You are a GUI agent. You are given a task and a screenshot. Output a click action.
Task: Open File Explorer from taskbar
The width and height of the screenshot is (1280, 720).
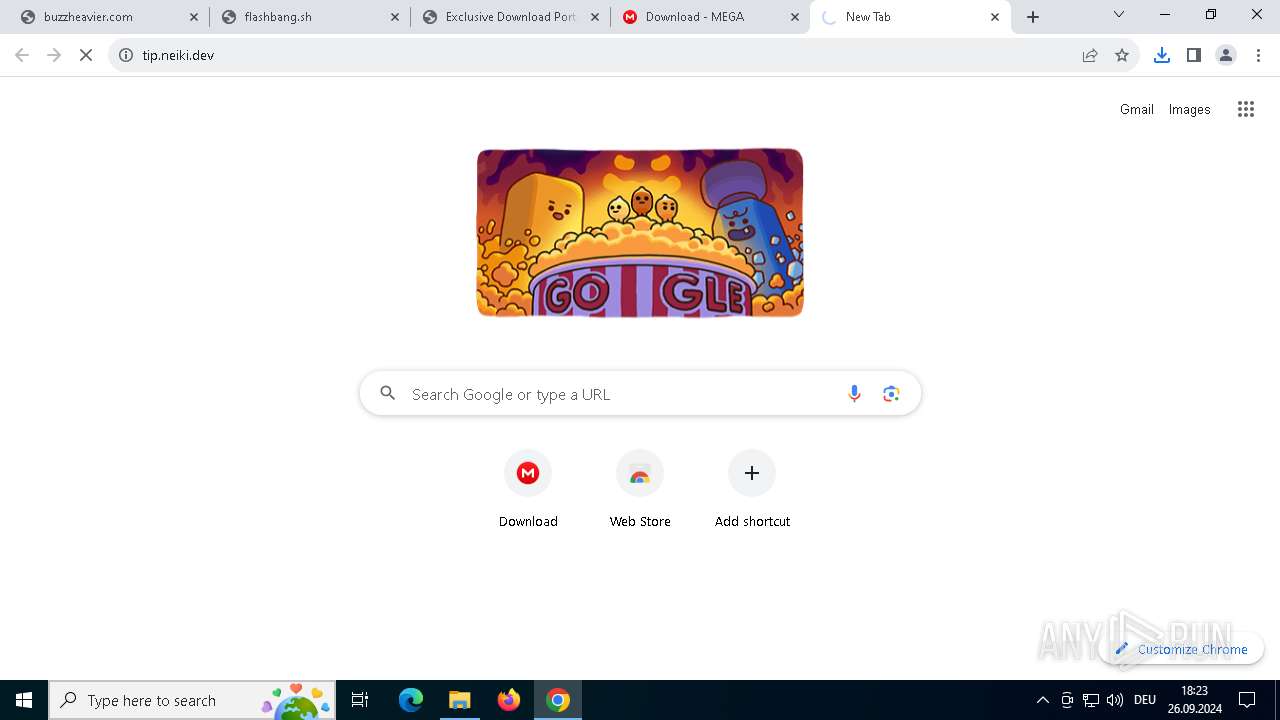(x=459, y=700)
